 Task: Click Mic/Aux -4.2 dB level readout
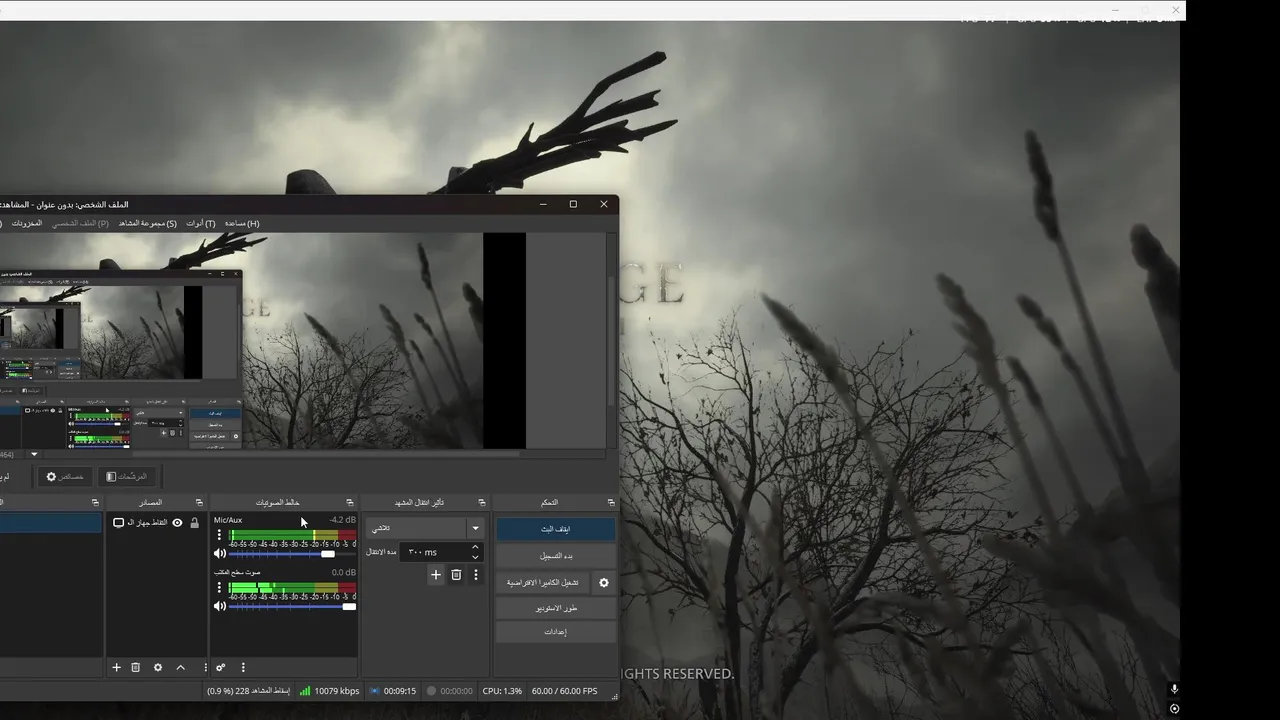(343, 520)
